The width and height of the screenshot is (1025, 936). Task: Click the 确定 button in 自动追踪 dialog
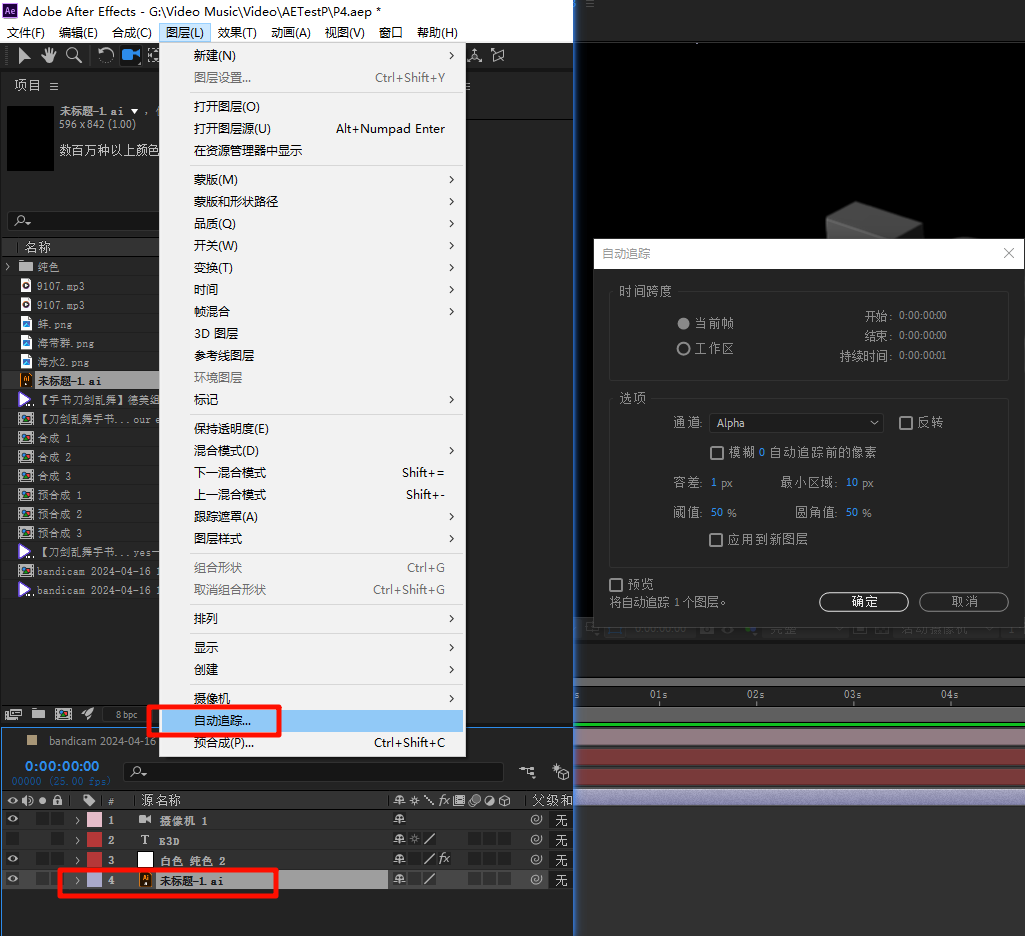click(x=864, y=602)
